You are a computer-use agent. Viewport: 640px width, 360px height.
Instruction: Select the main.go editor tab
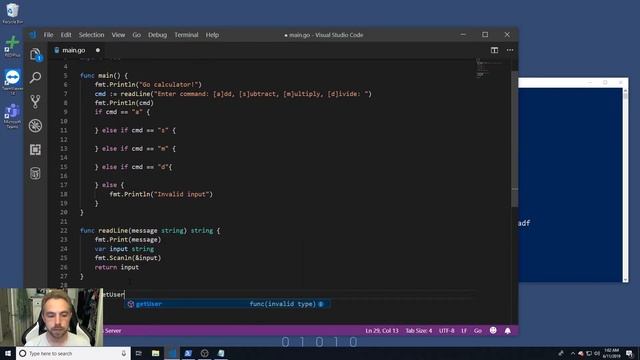click(x=77, y=50)
